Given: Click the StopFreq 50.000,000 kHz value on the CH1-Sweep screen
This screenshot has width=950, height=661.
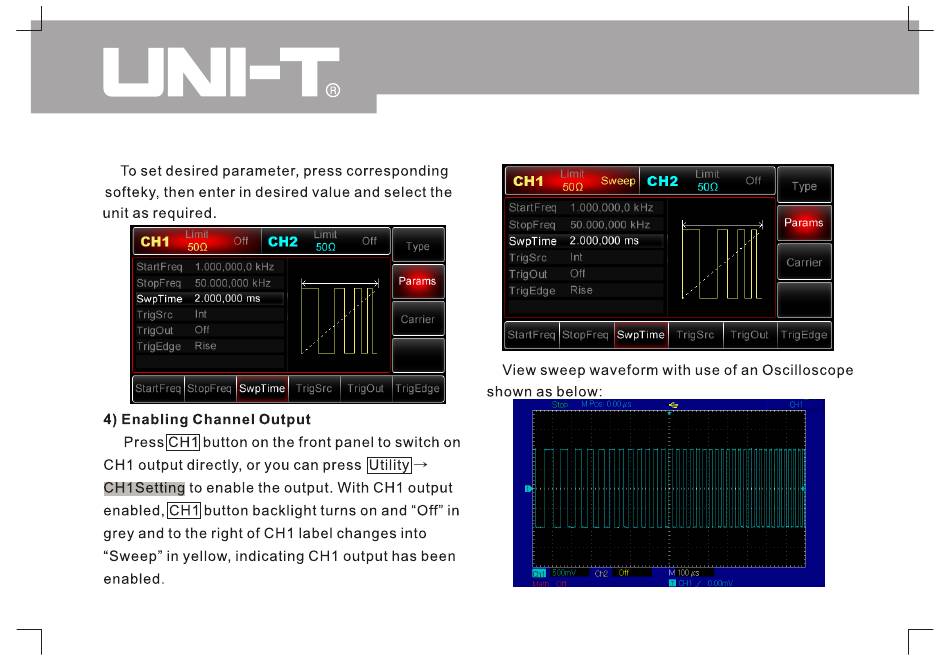Looking at the screenshot, I should point(610,224).
